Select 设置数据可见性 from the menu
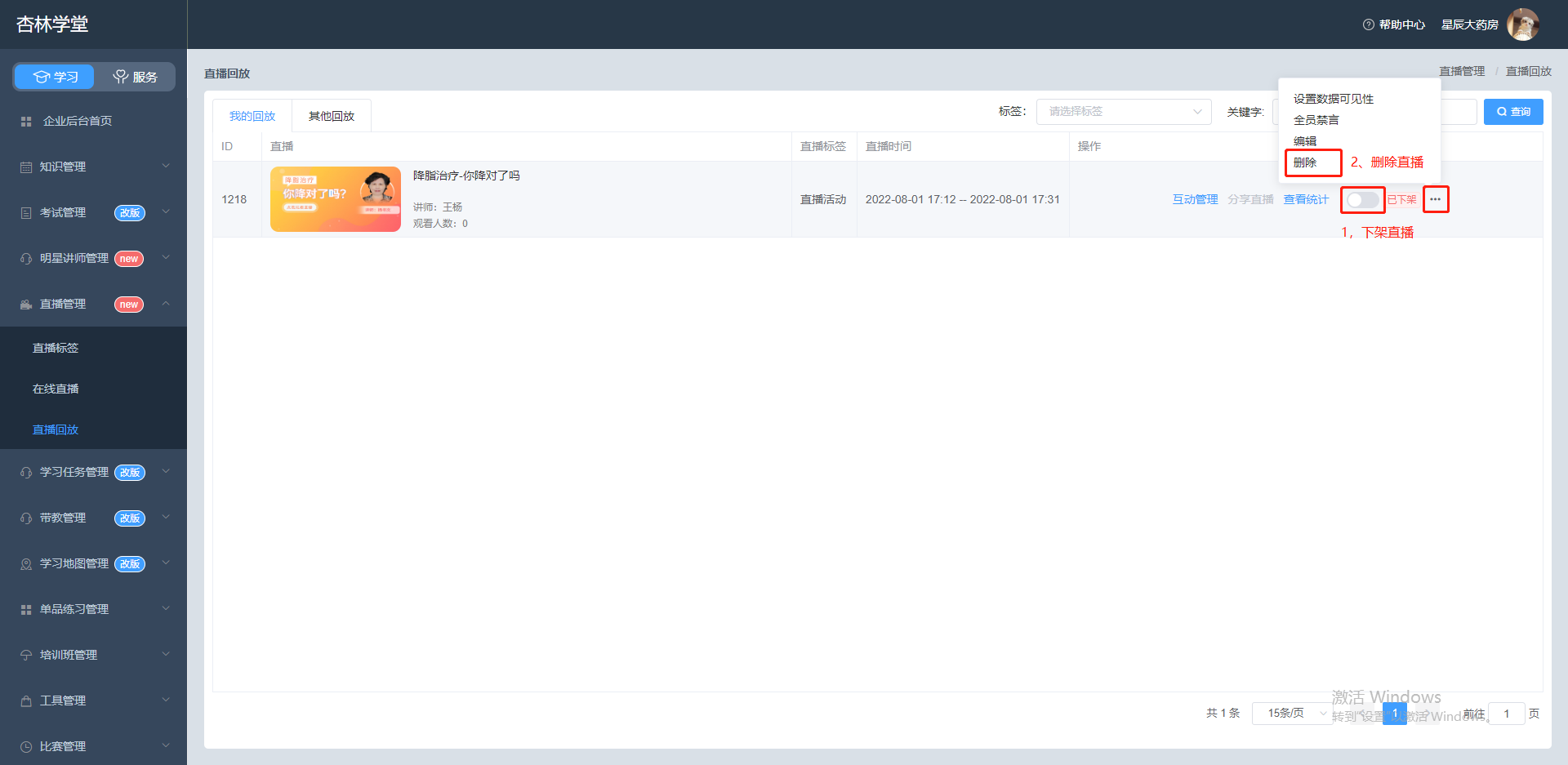 click(x=1334, y=99)
